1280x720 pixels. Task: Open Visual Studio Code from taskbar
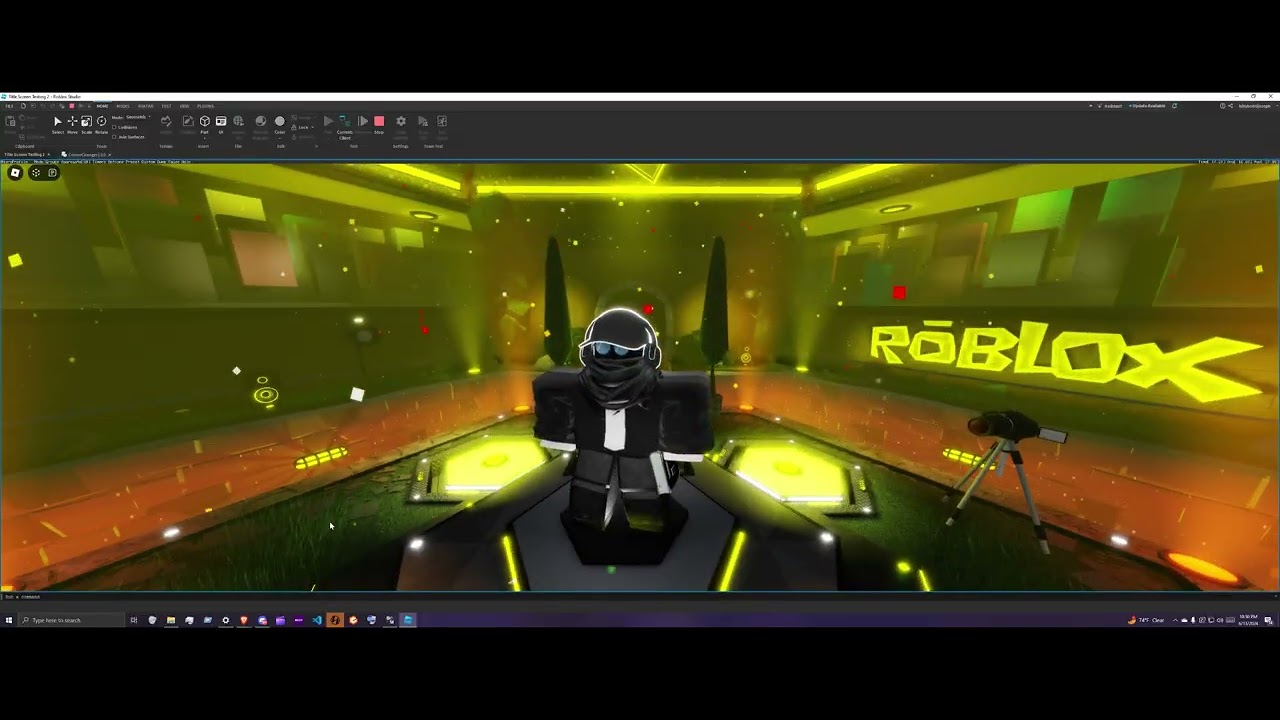(317, 620)
